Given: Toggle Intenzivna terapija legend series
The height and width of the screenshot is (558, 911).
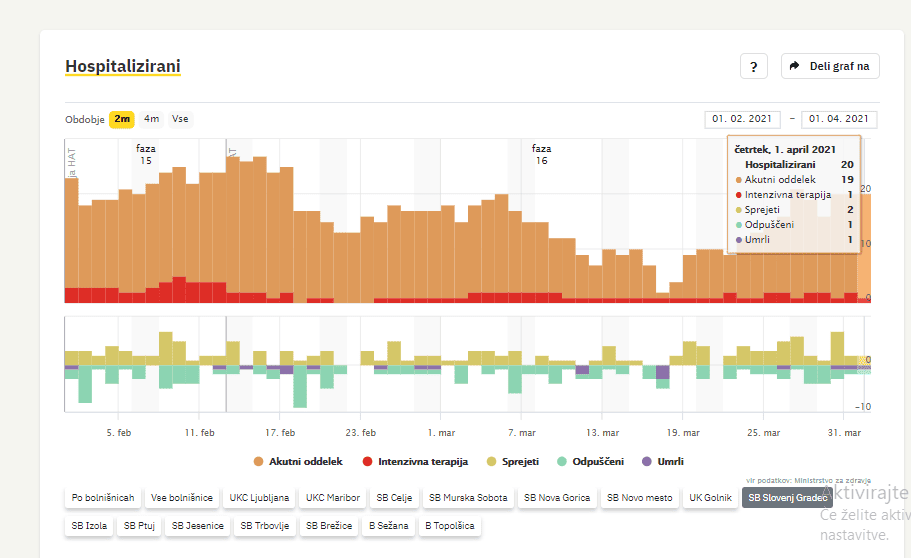Looking at the screenshot, I should [414, 461].
